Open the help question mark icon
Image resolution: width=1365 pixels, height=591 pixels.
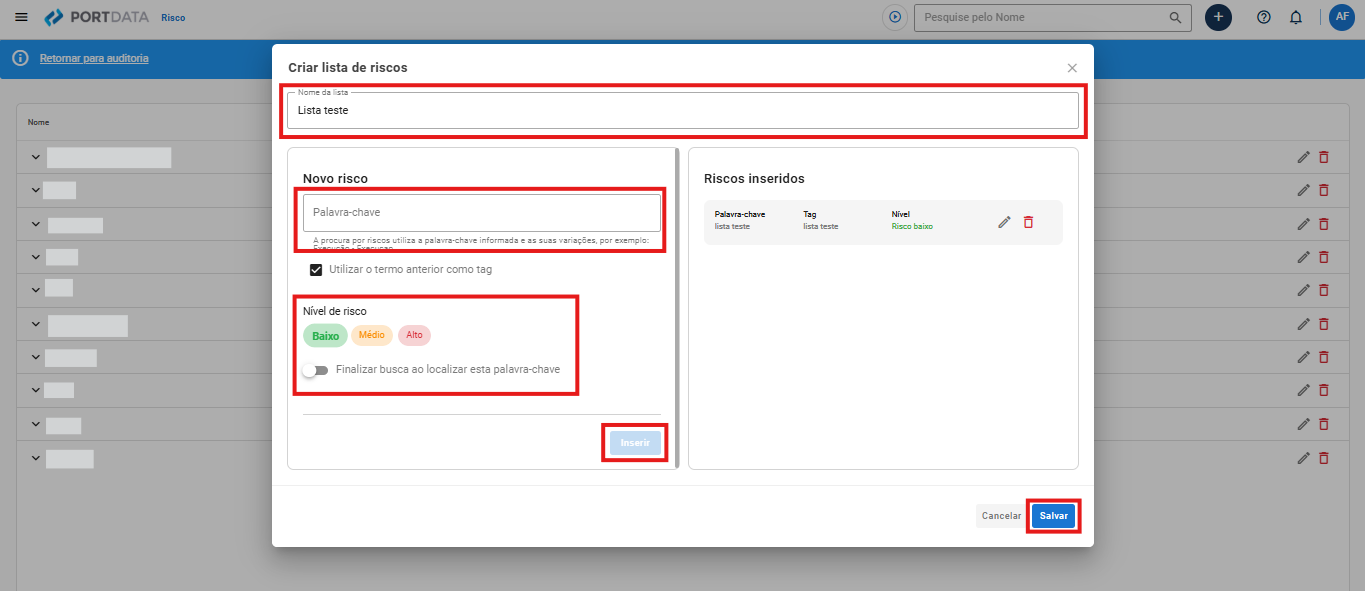point(1264,17)
